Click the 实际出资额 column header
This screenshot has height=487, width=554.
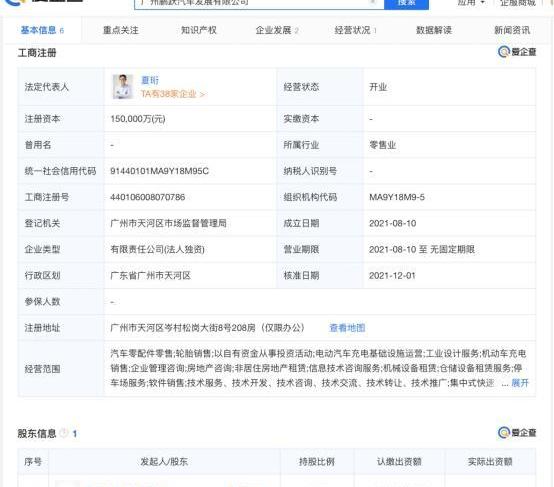pyautogui.click(x=490, y=462)
